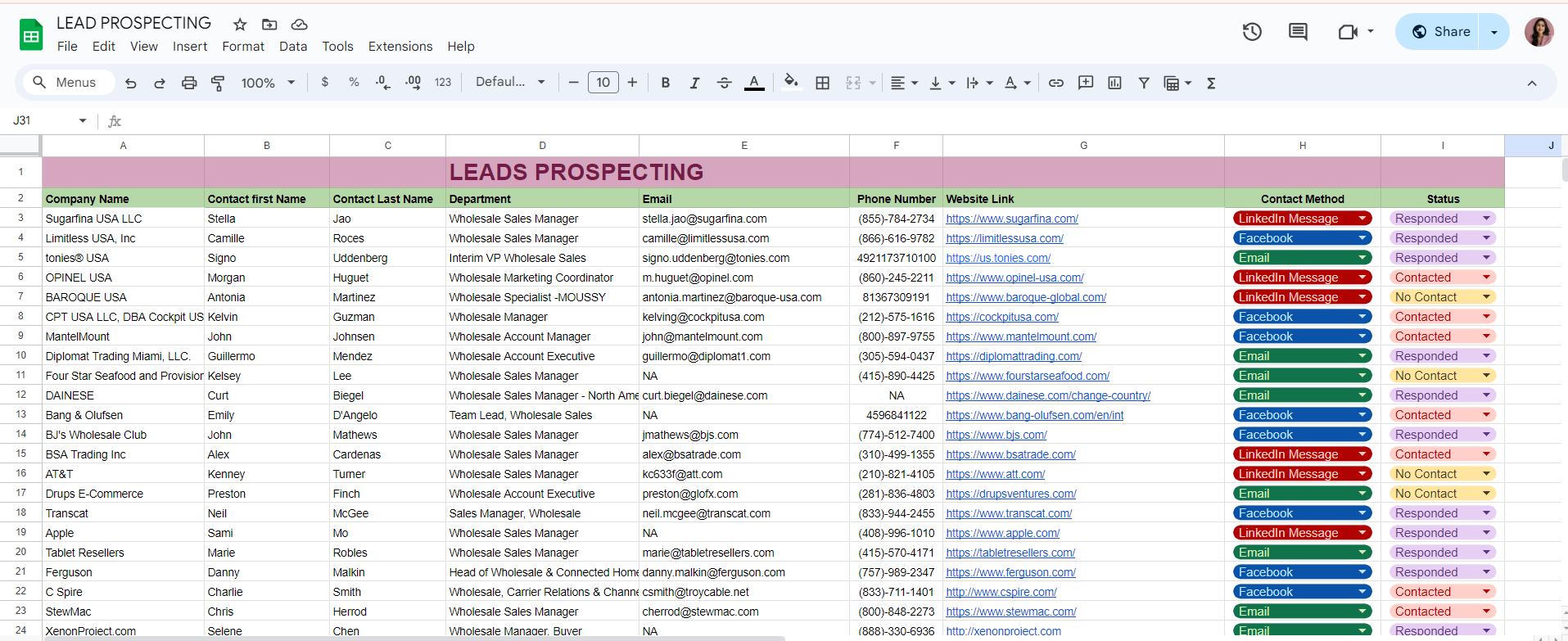Collapse the toolbar with the chevron
This screenshot has width=1568, height=641.
(1532, 83)
